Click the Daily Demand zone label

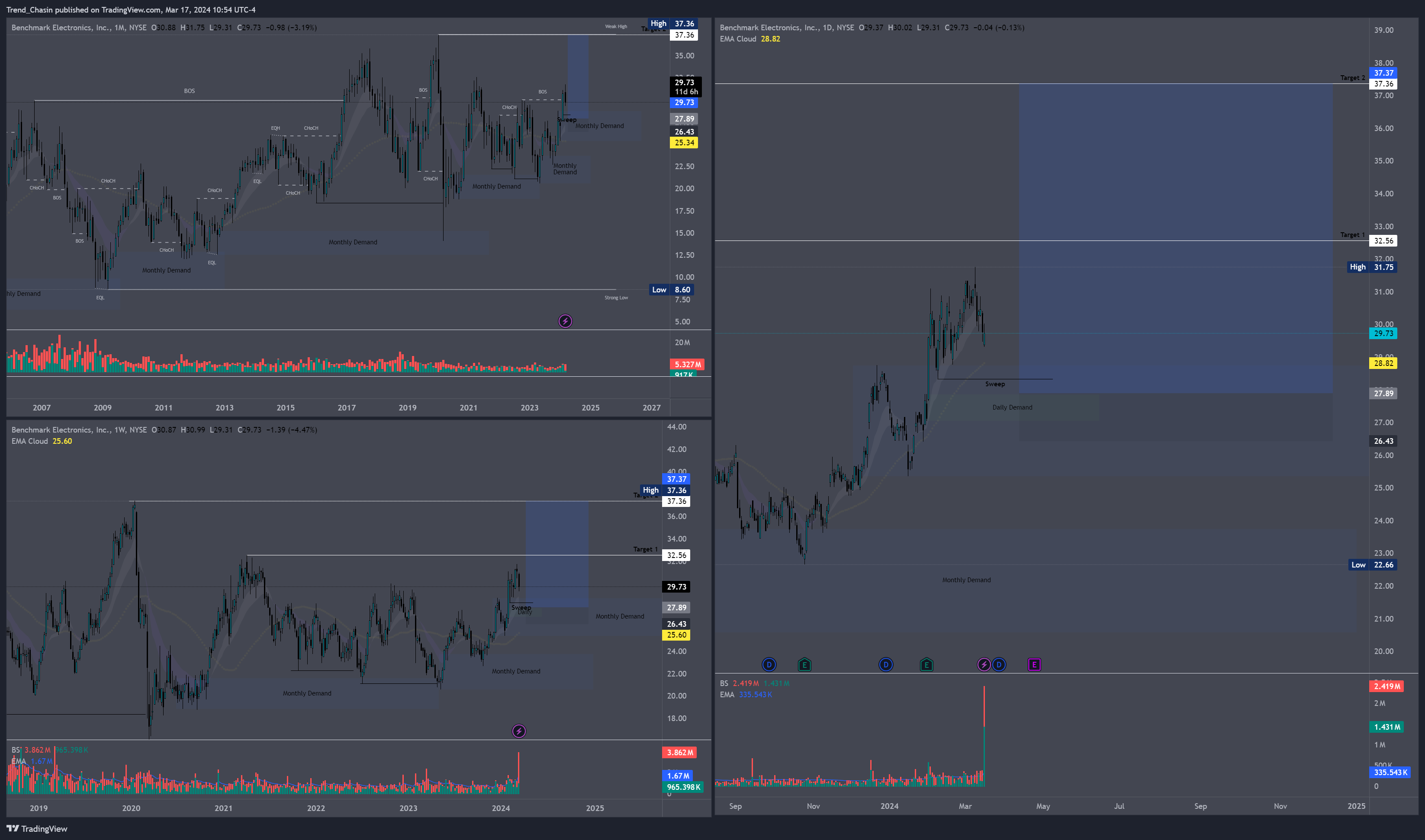coord(1012,407)
